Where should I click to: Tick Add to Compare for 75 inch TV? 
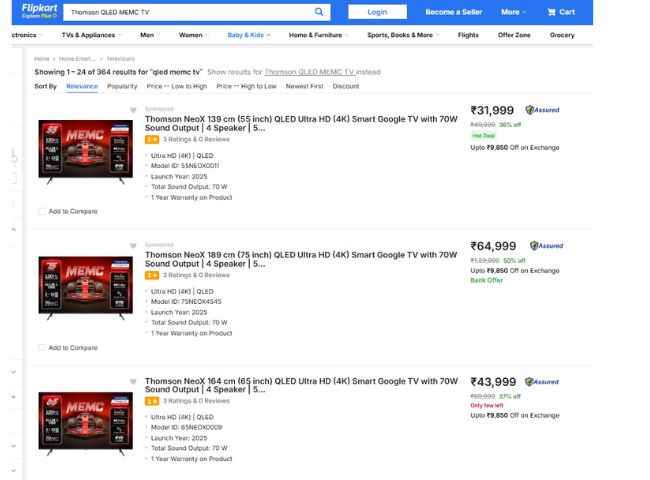click(42, 348)
